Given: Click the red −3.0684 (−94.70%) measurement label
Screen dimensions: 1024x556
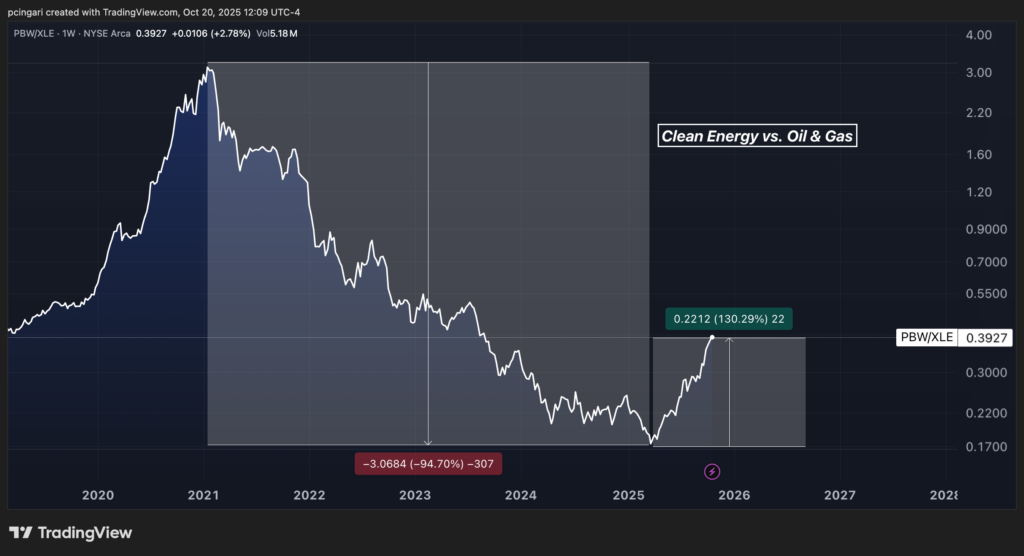Looking at the screenshot, I should [428, 463].
